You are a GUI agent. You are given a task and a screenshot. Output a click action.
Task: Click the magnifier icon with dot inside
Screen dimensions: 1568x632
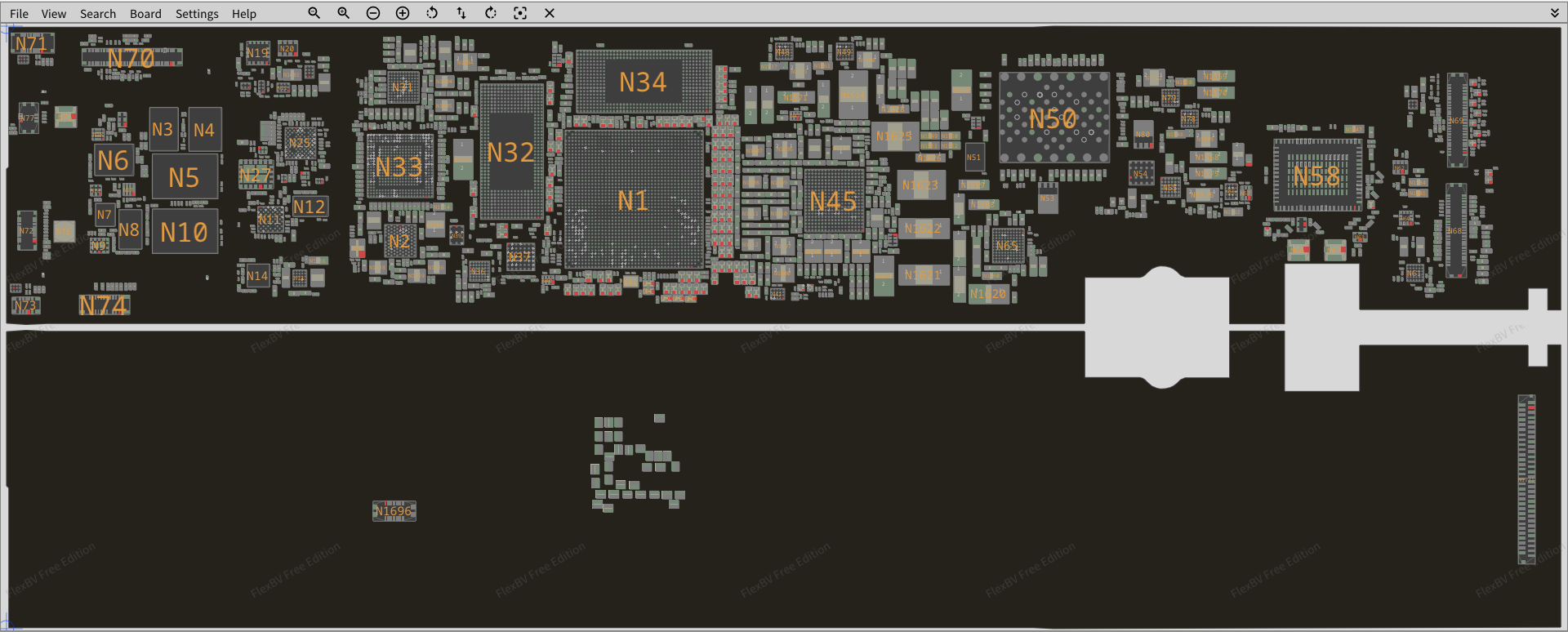343,13
